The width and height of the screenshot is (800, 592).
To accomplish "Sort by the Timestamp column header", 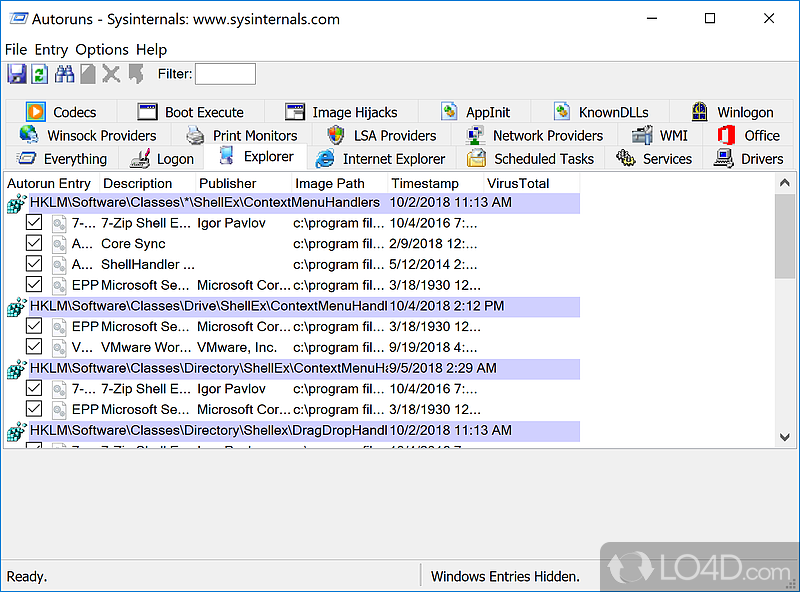I will tap(425, 183).
